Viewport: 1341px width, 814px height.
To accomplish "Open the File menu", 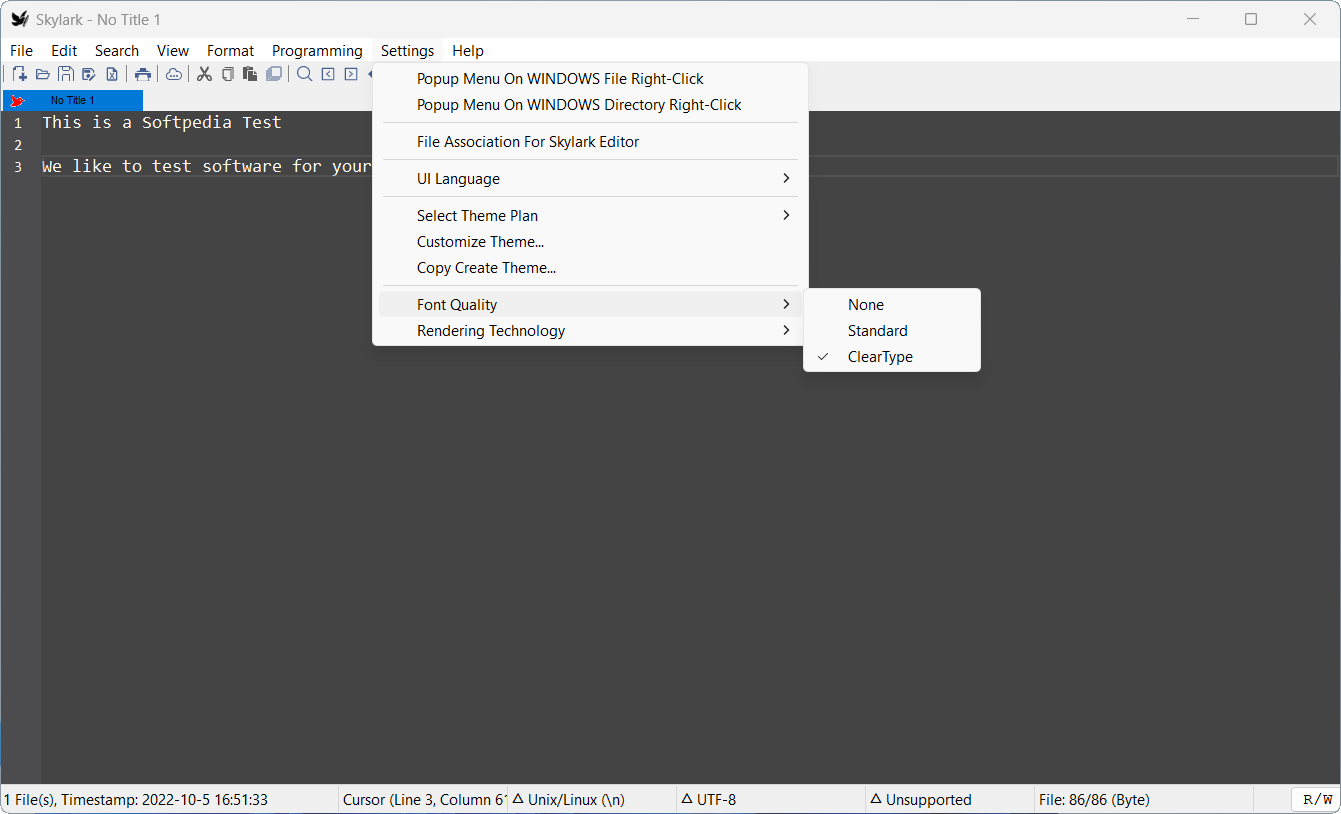I will 21,51.
